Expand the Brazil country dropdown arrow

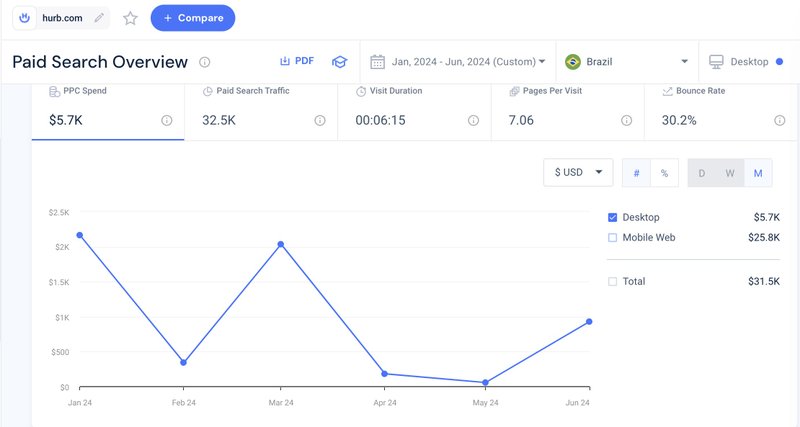tap(684, 62)
